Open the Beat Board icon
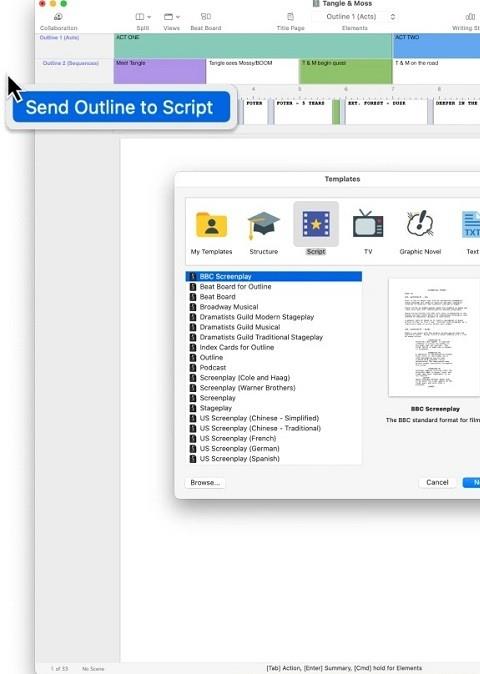The image size is (480, 674). (206, 16)
